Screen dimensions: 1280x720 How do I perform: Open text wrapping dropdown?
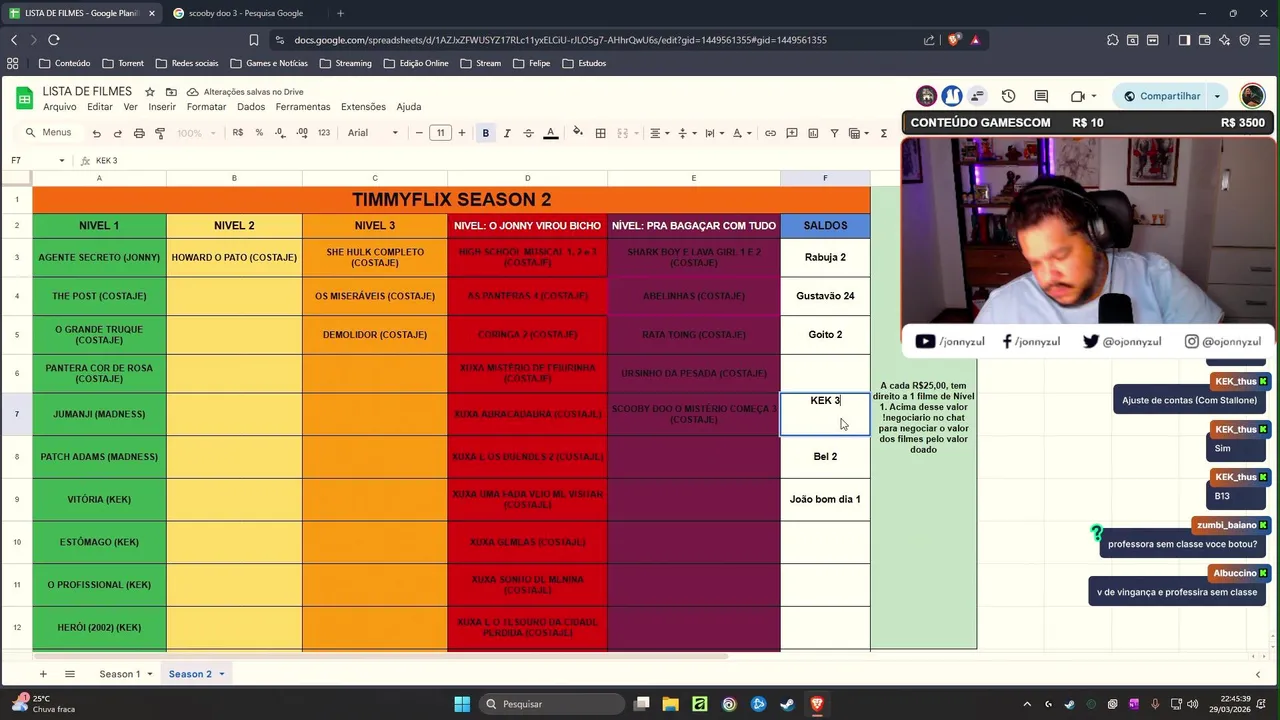pyautogui.click(x=713, y=133)
